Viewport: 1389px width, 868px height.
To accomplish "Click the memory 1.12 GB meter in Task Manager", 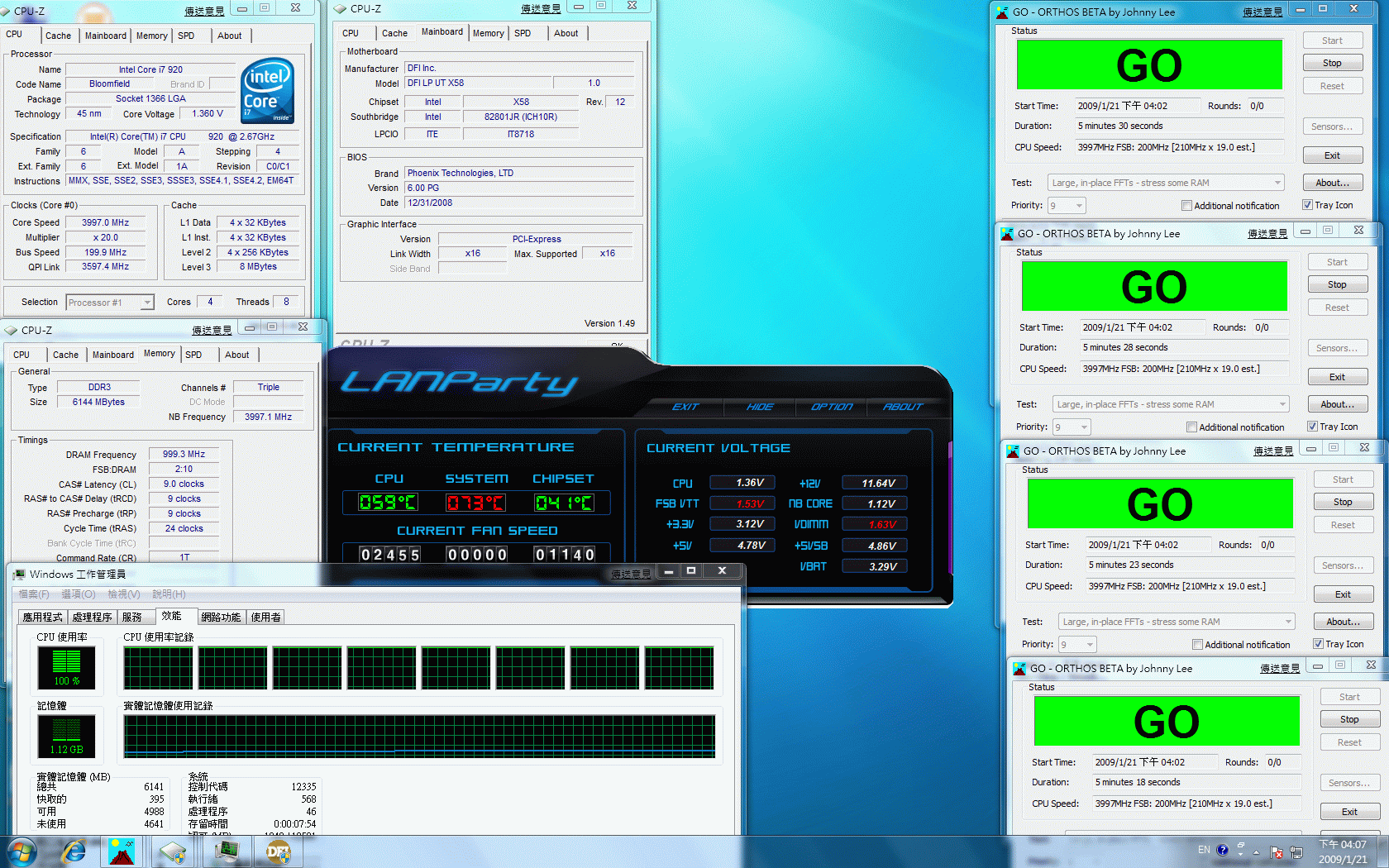I will point(66,737).
